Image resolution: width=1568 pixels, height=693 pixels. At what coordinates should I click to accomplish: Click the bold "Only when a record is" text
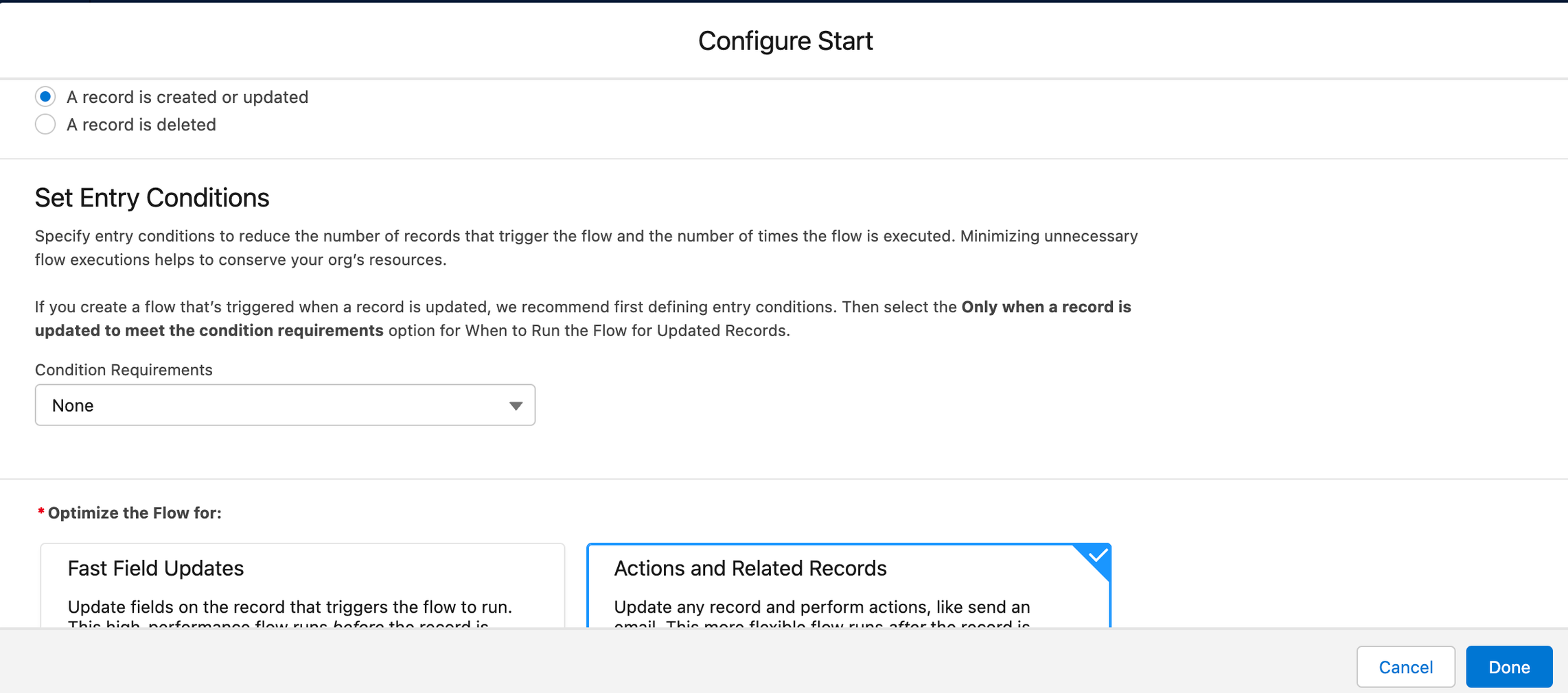click(1046, 307)
